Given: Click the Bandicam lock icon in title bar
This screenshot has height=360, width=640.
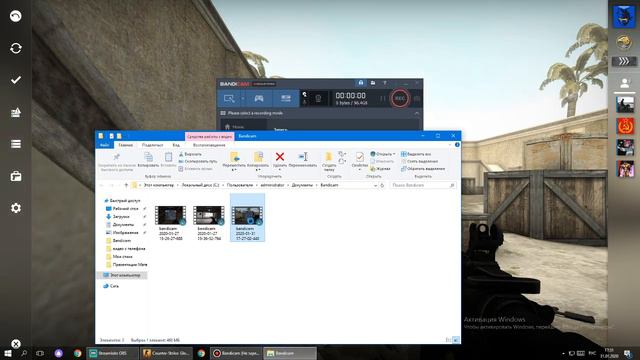Looking at the screenshot, I should click(361, 83).
